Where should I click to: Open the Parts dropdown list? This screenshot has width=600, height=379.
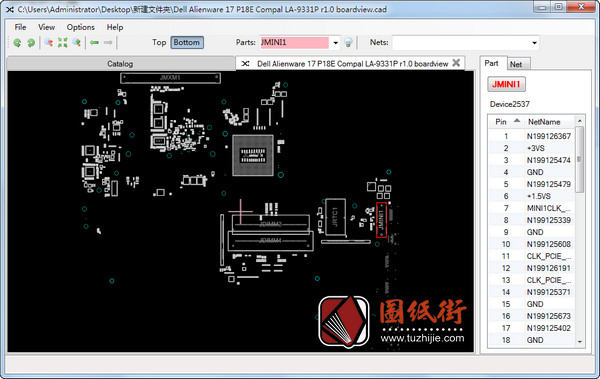335,42
